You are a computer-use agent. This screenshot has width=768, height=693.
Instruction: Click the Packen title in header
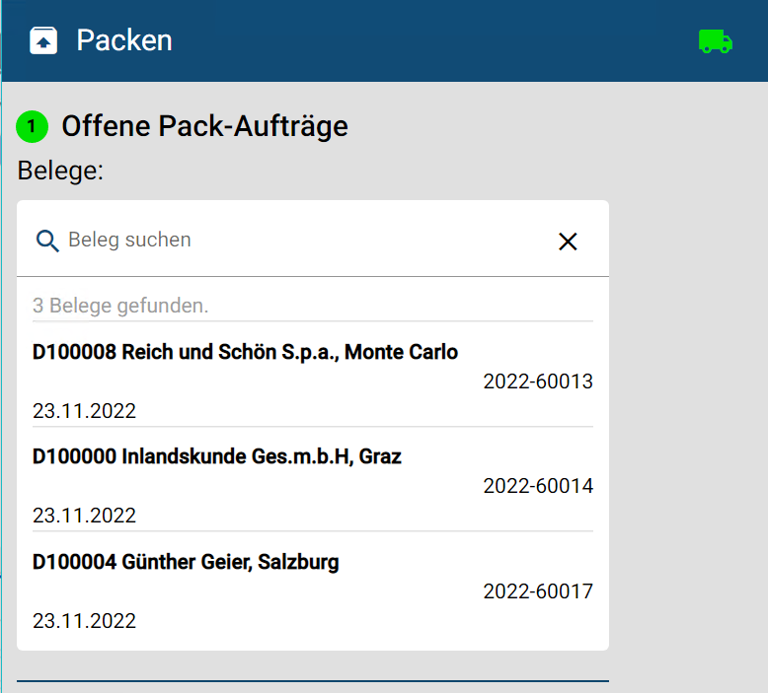click(124, 40)
